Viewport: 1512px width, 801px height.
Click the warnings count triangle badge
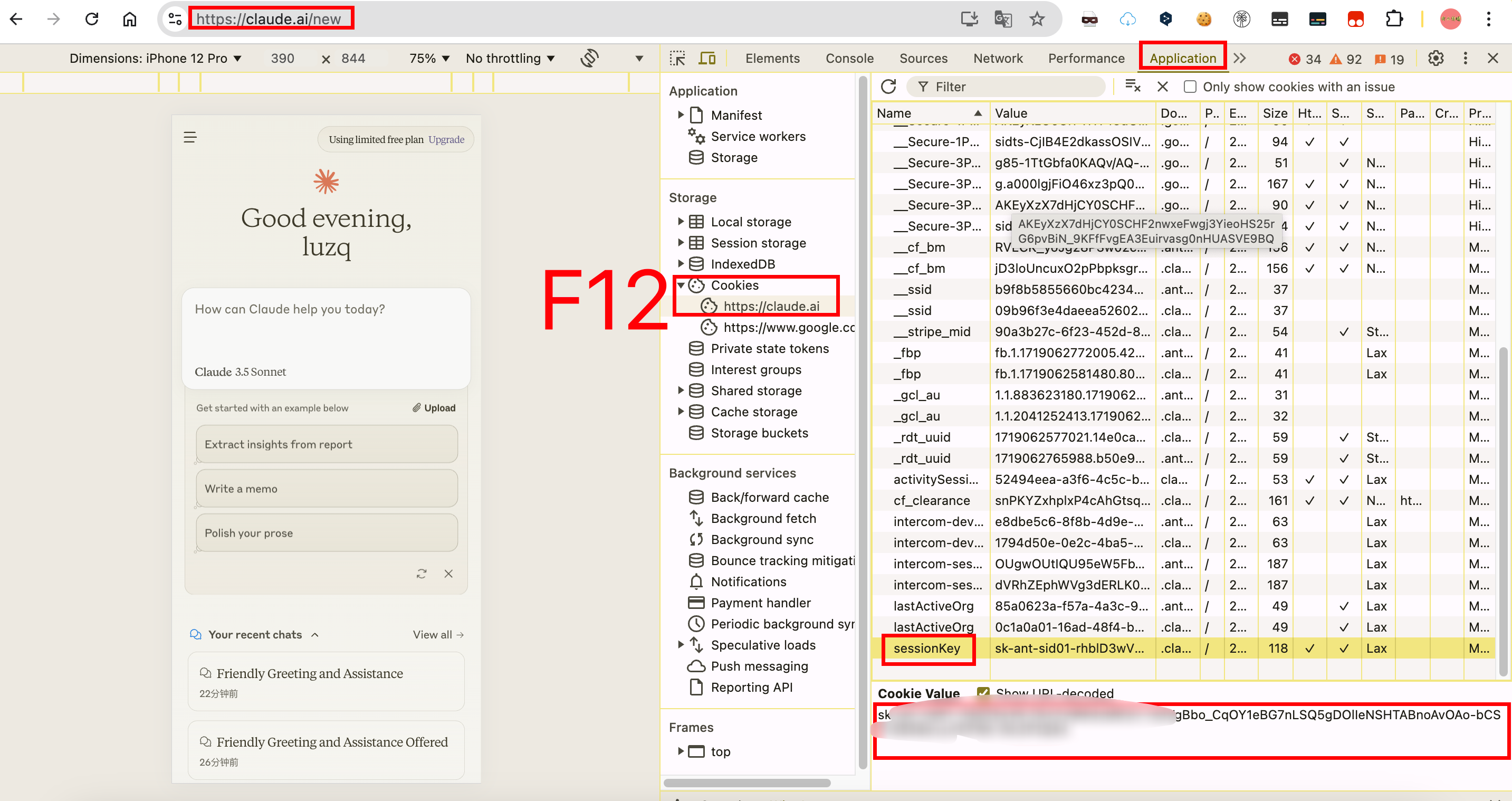click(1346, 59)
